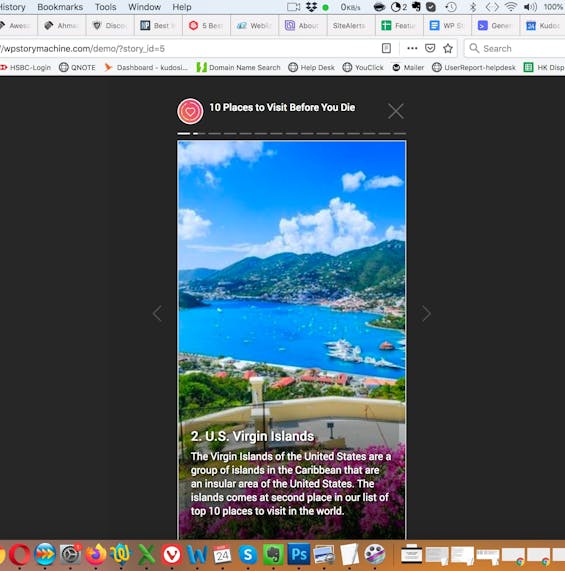Toggle Reader View icon in address bar
565x571 pixels.
[386, 48]
